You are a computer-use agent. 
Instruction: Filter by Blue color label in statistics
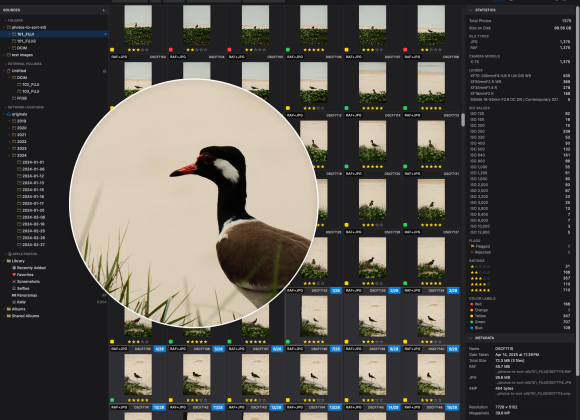point(519,327)
